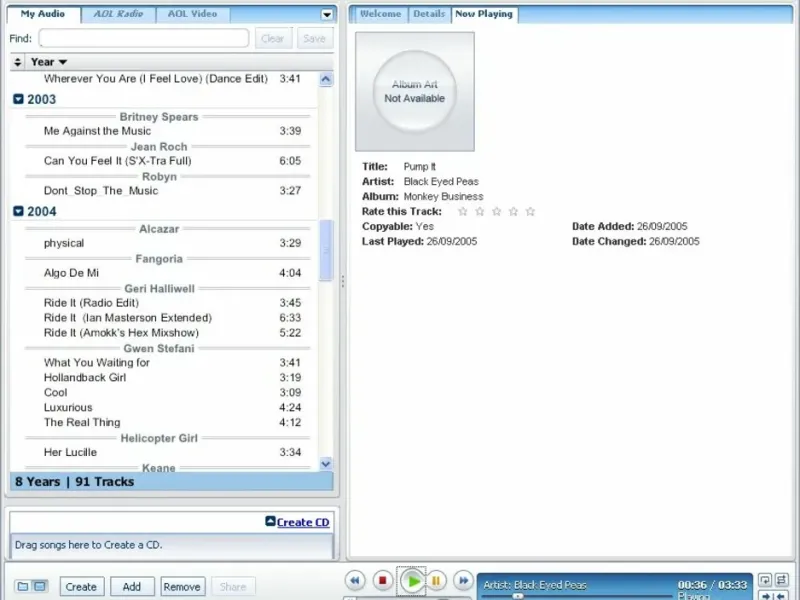Image resolution: width=800 pixels, height=600 pixels.
Task: Rate the track five stars
Action: pyautogui.click(x=530, y=211)
